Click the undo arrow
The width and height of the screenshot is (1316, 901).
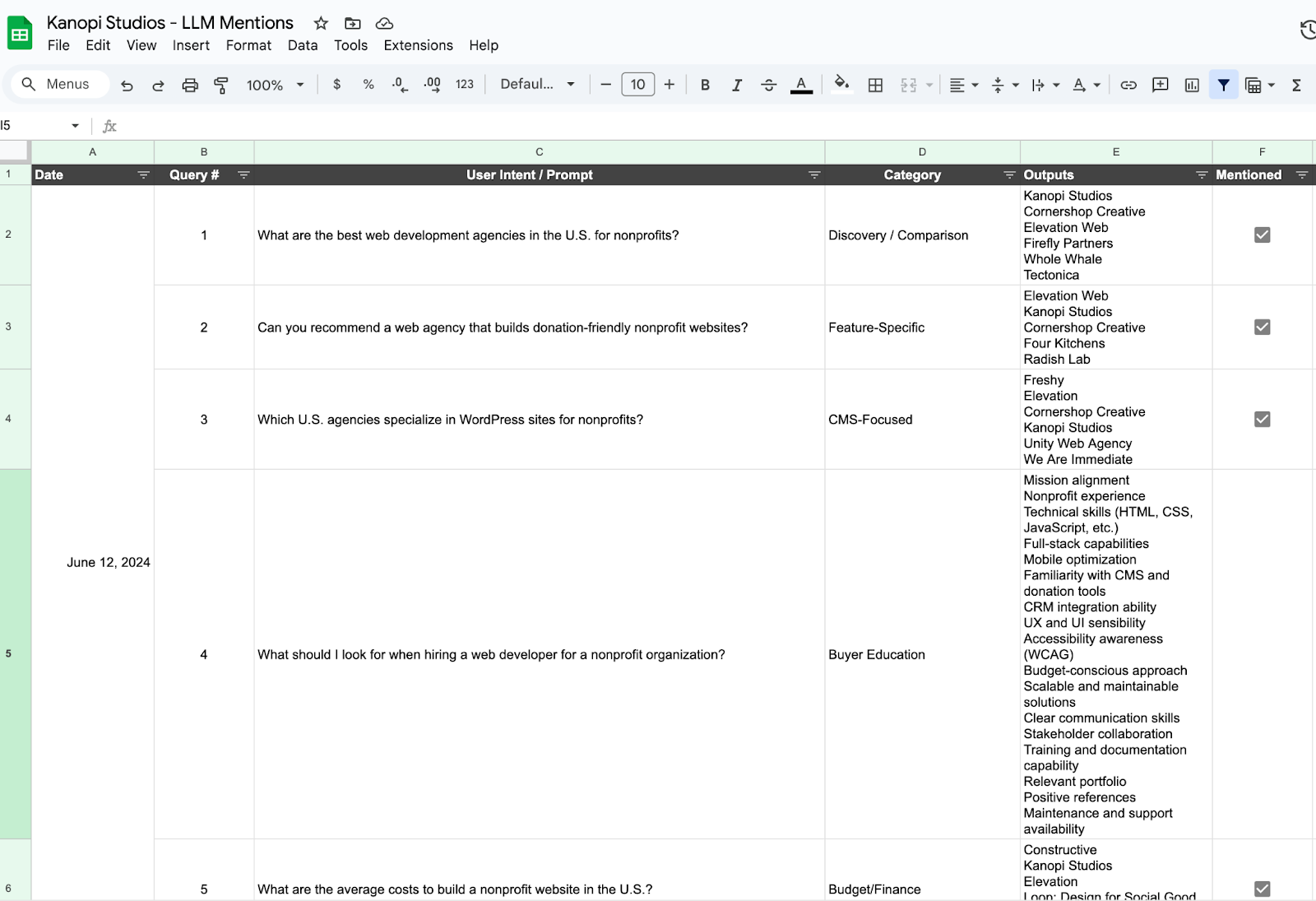click(127, 85)
